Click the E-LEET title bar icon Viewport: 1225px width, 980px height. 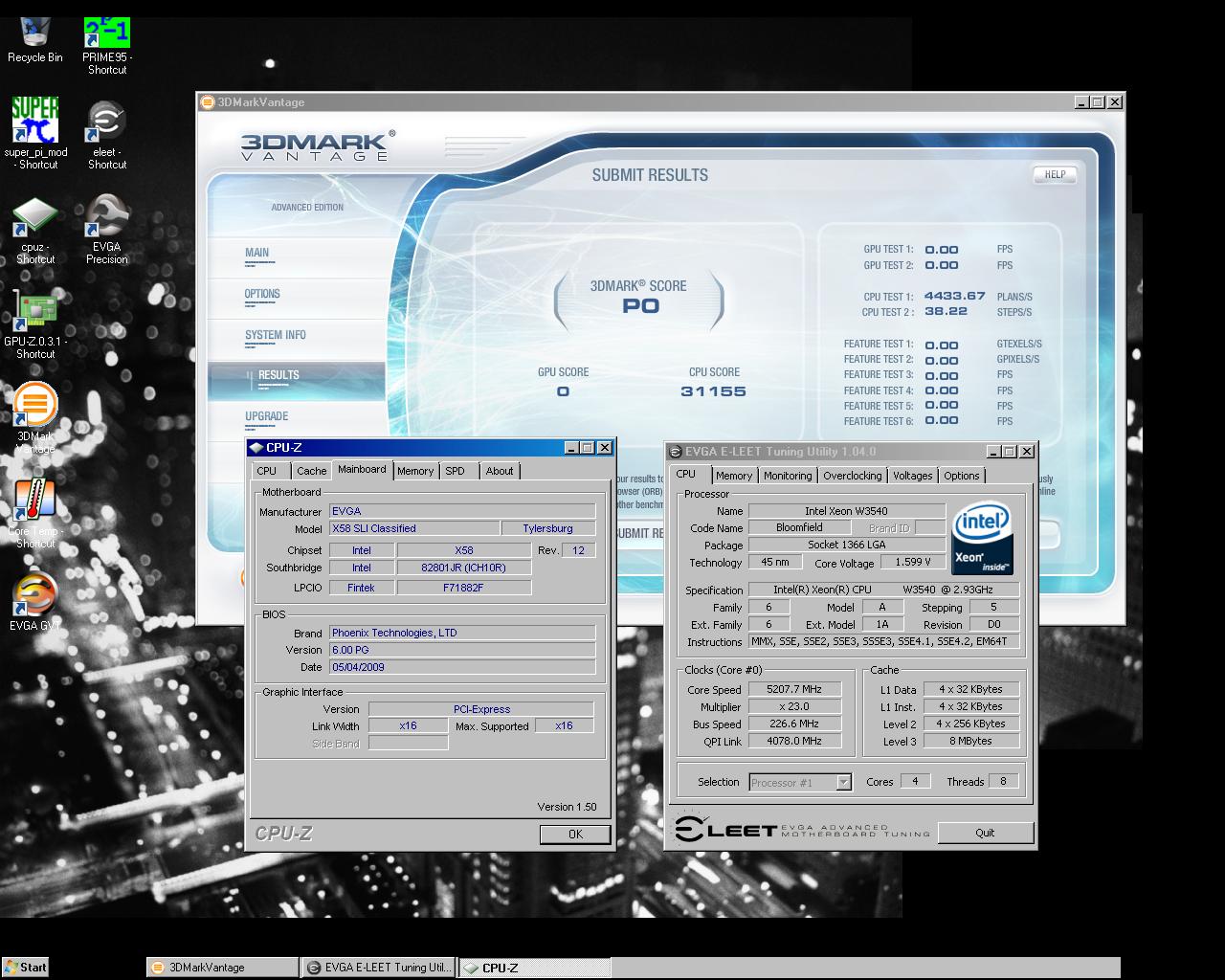tap(675, 452)
